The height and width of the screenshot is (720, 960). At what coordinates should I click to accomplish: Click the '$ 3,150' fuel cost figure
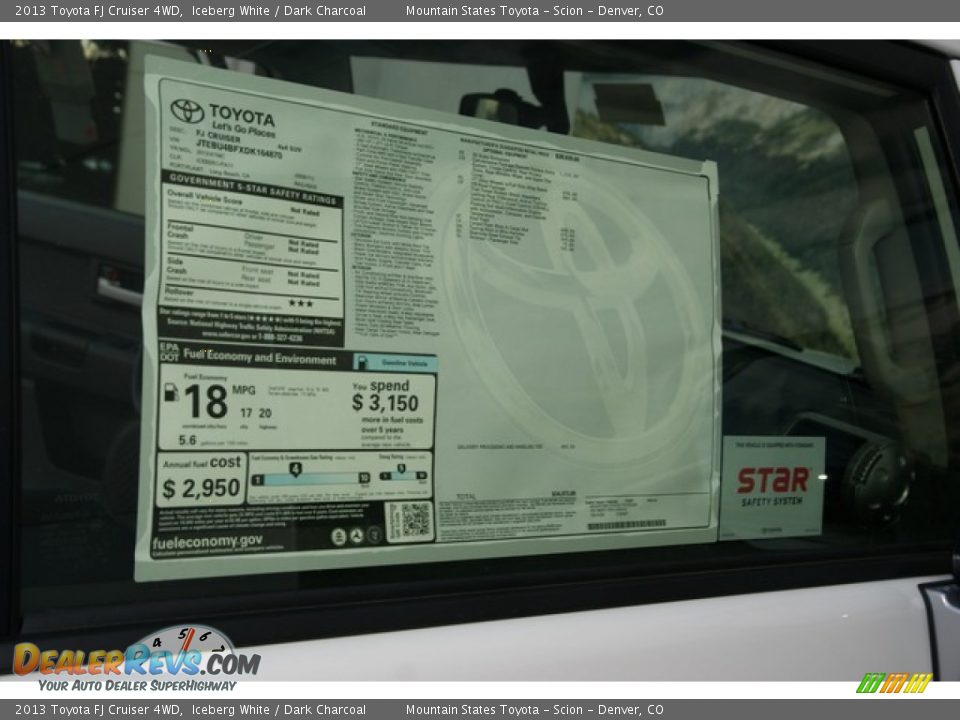click(385, 403)
